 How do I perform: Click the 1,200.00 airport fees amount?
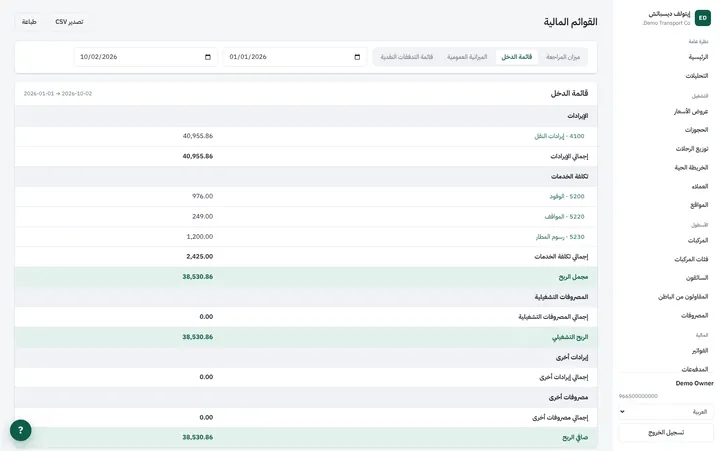coord(200,237)
